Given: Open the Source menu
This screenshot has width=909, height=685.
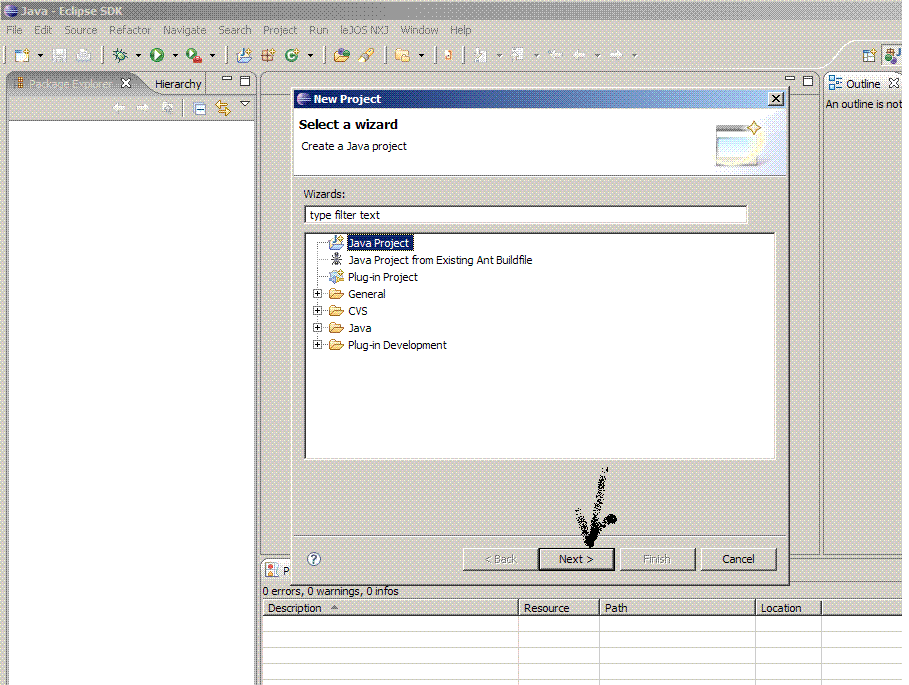Looking at the screenshot, I should point(81,30).
